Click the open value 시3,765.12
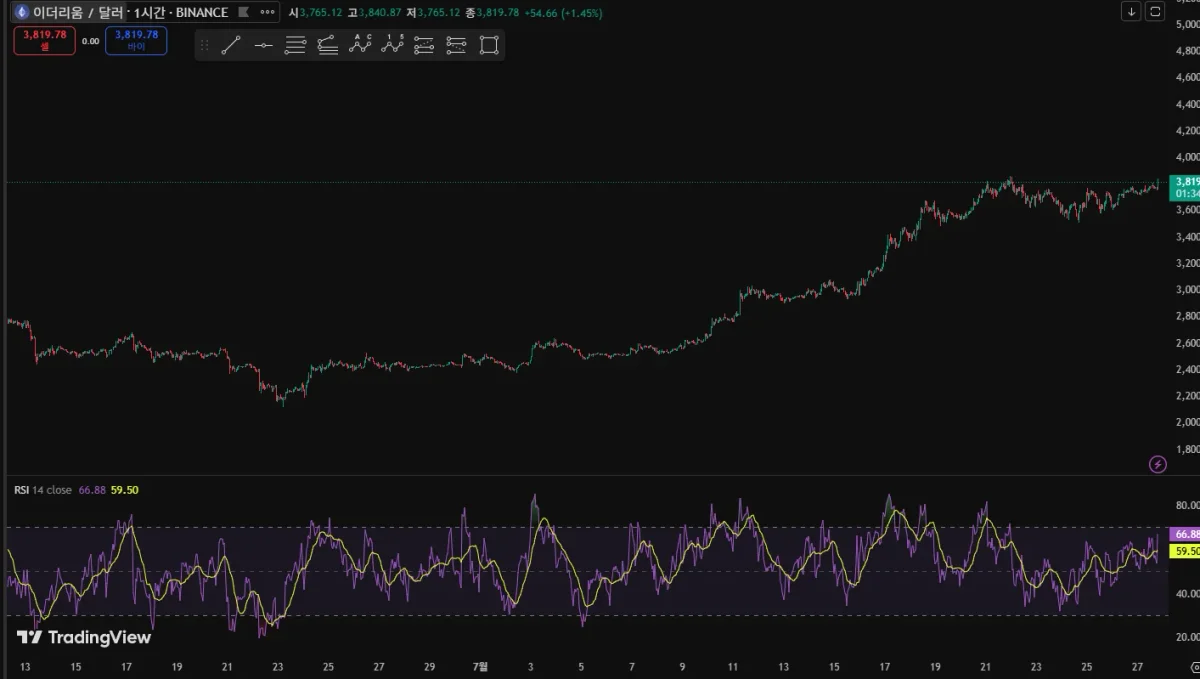 pos(313,12)
